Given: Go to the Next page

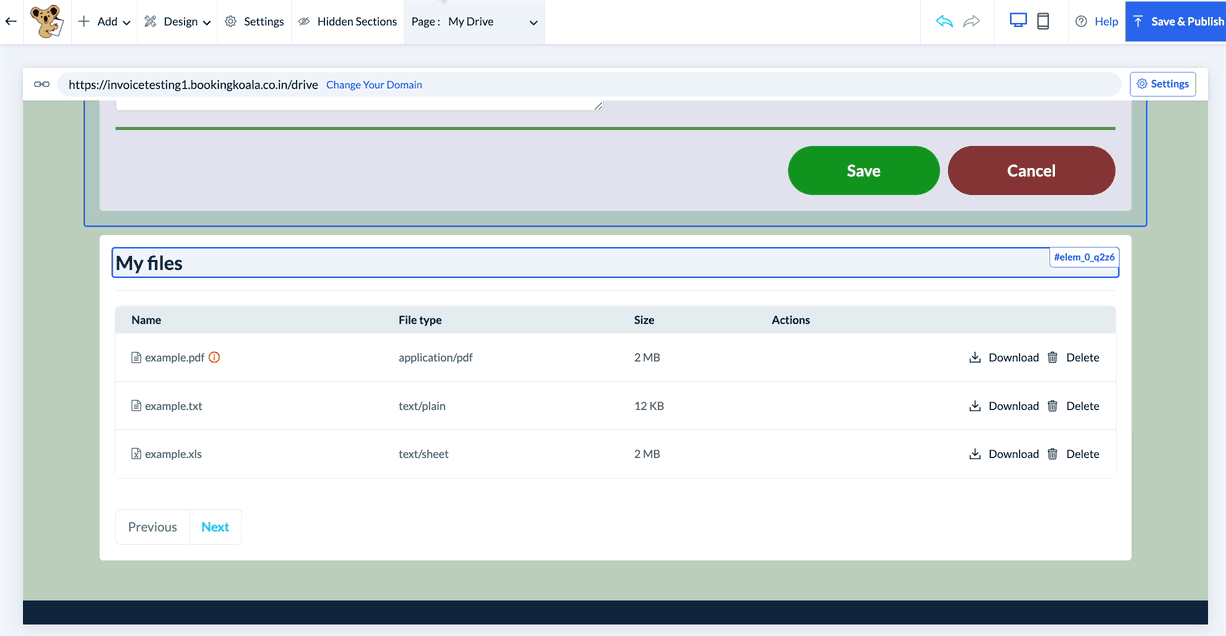Looking at the screenshot, I should [215, 527].
